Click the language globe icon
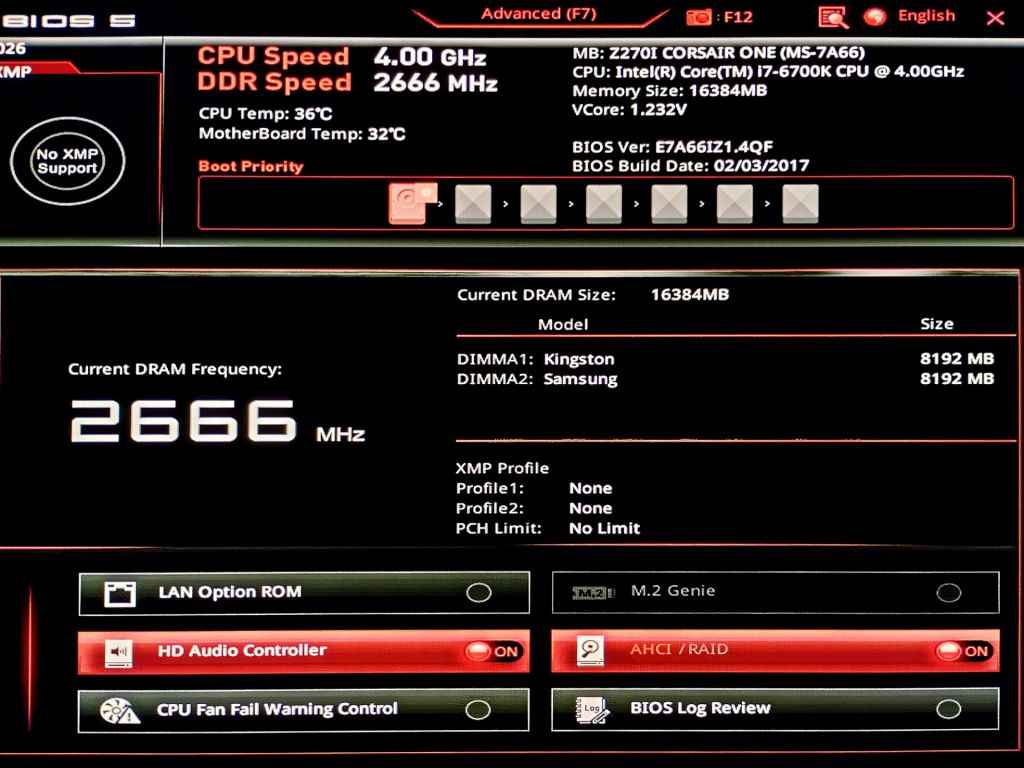 (875, 17)
